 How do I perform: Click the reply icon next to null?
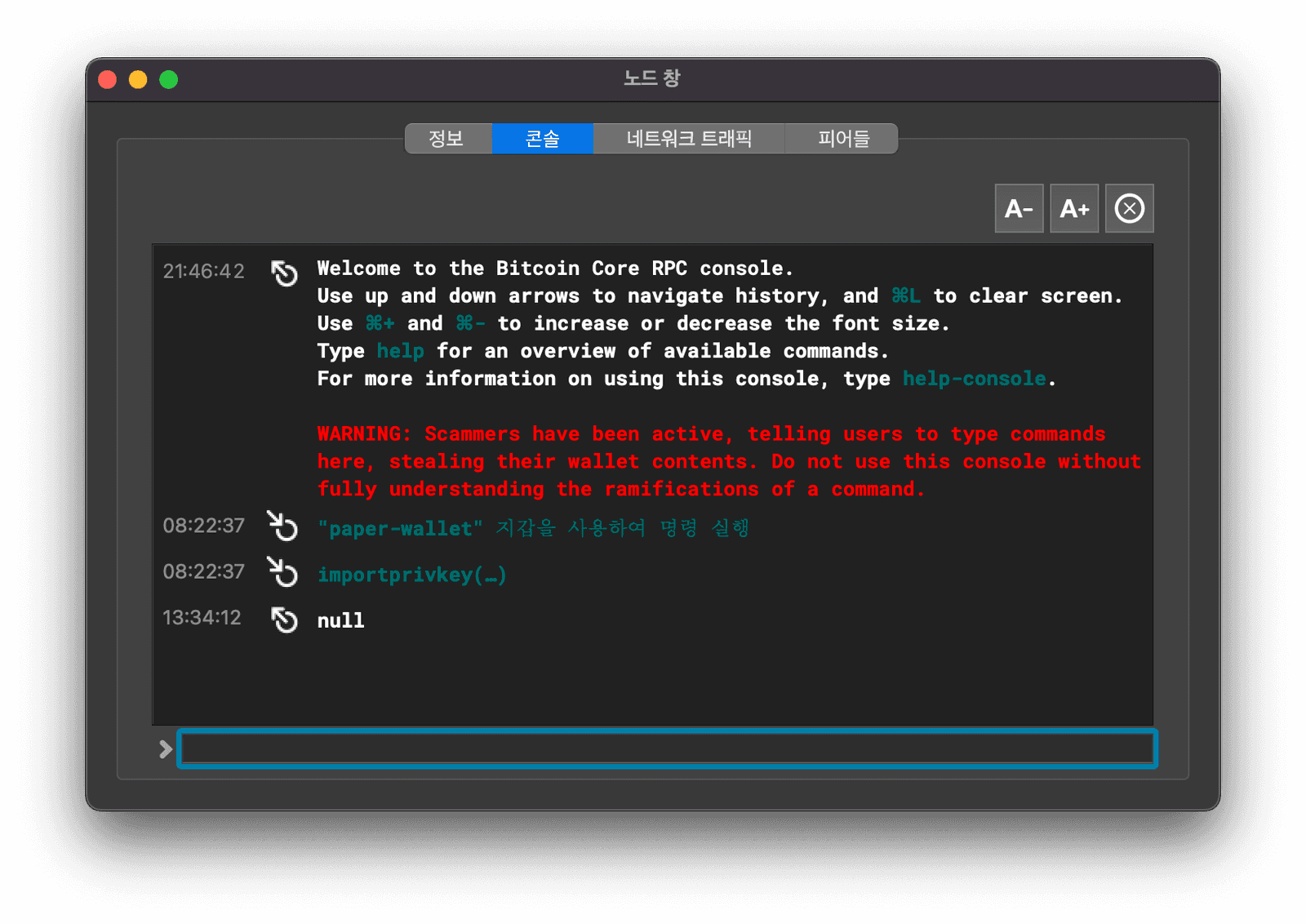coord(284,620)
